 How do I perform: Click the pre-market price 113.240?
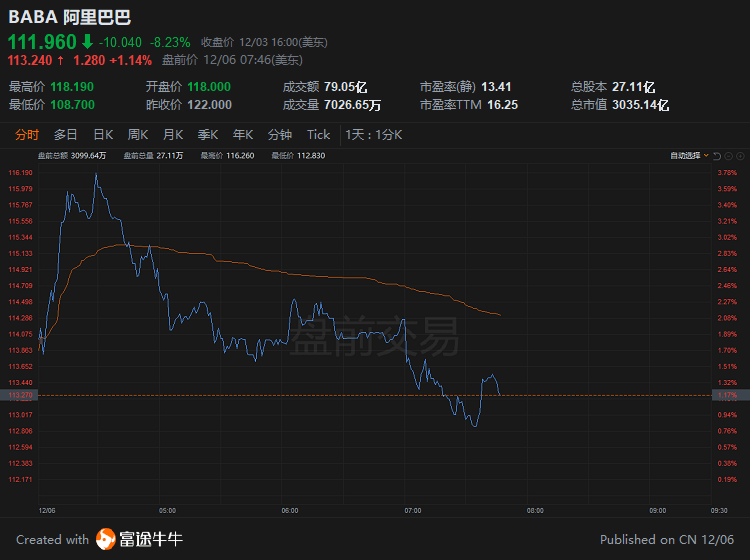click(x=30, y=60)
